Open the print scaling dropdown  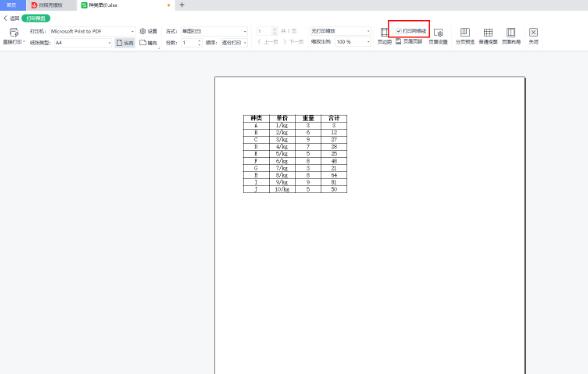coord(340,31)
